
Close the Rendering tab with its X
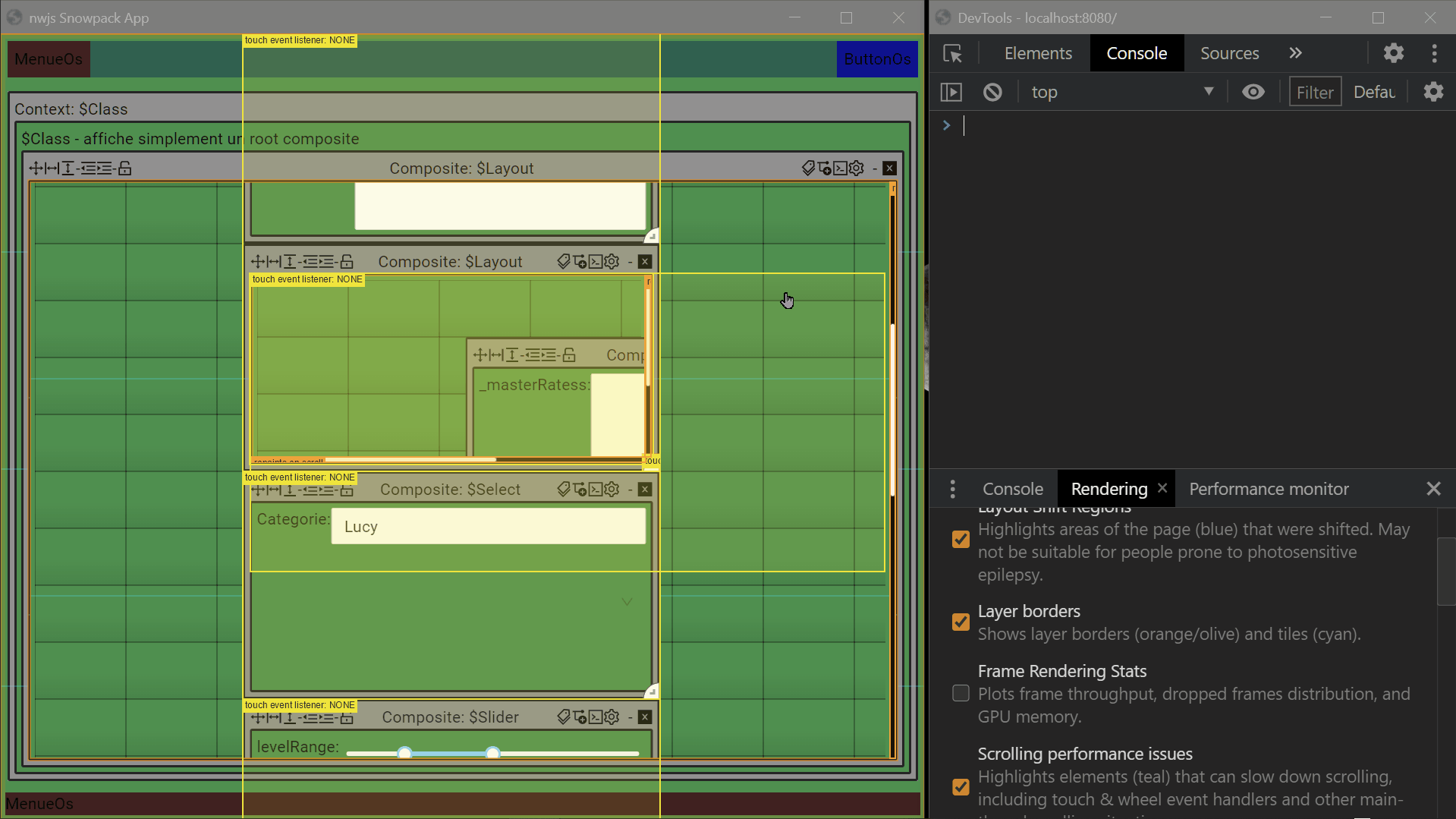[1162, 488]
